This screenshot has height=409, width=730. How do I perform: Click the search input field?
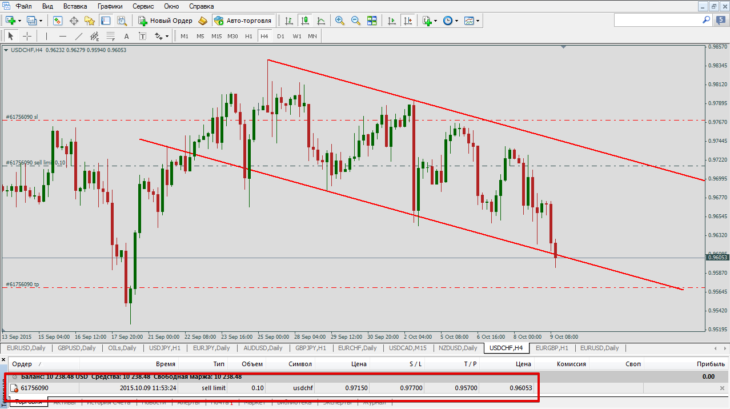click(x=658, y=20)
